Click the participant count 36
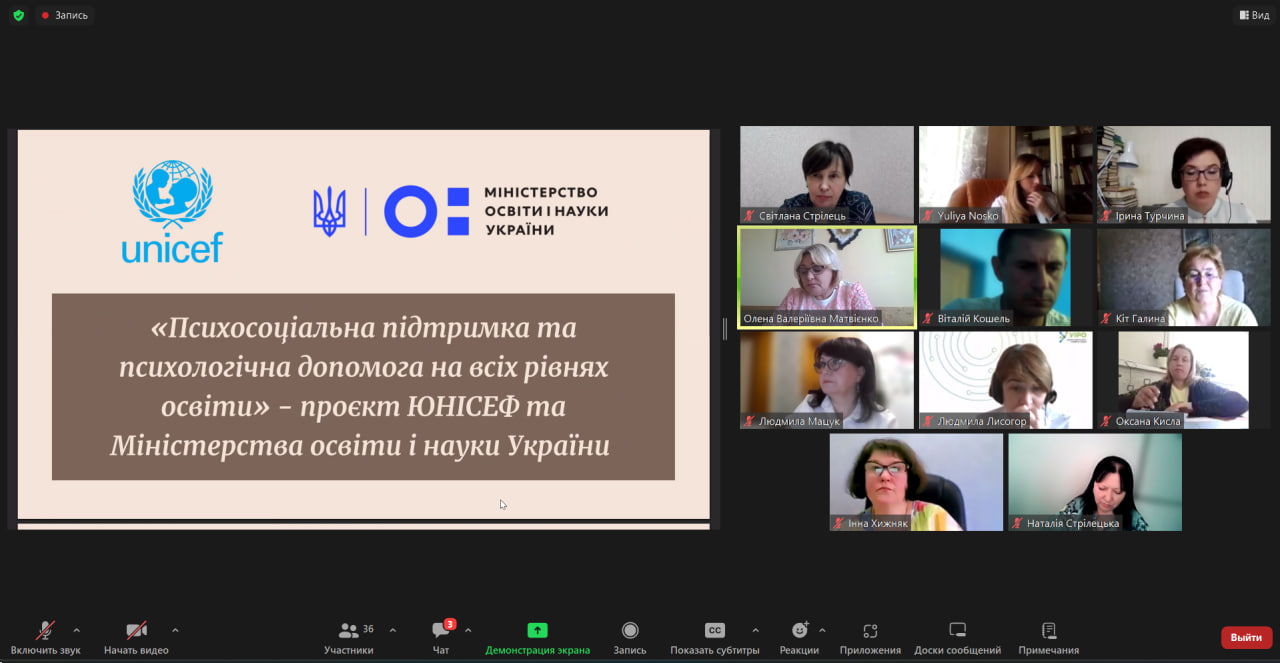Screen dimensions: 1280x663 point(368,629)
